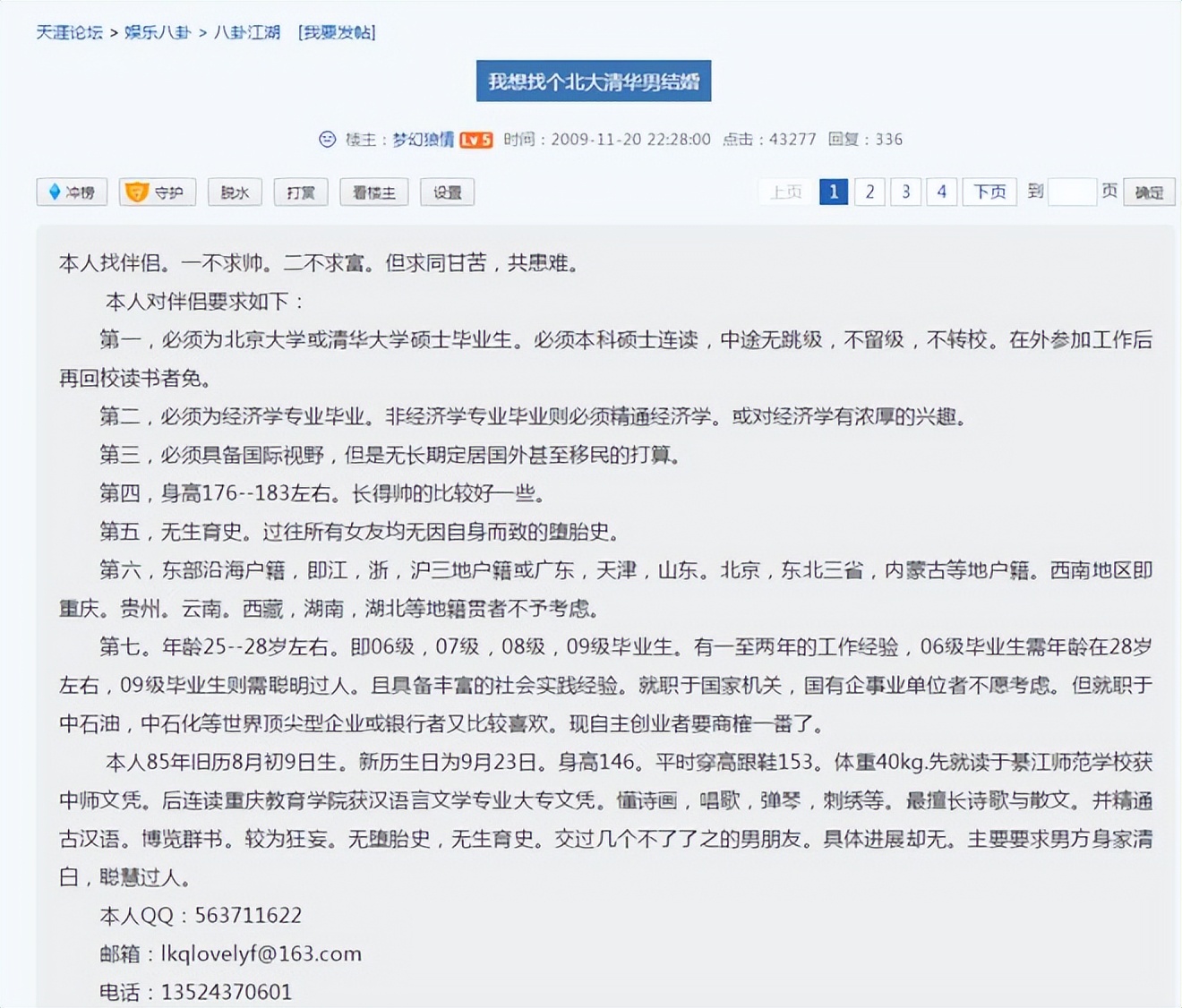Click the page number input box
Image resolution: width=1182 pixels, height=1008 pixels.
click(1071, 192)
